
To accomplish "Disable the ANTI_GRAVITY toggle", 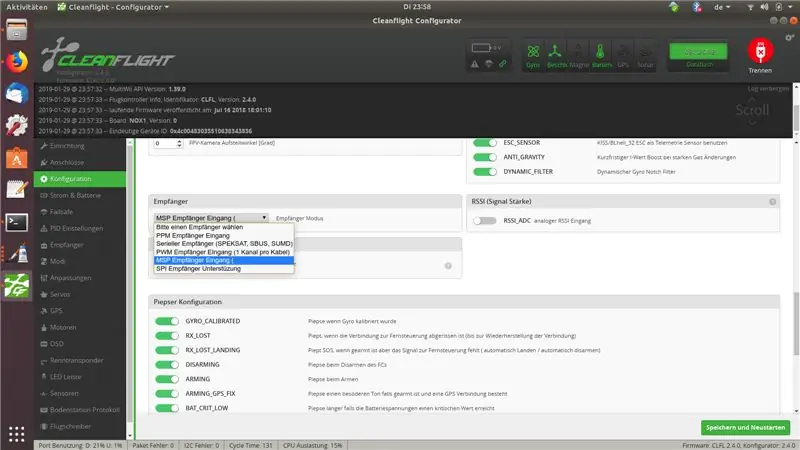I will [485, 157].
